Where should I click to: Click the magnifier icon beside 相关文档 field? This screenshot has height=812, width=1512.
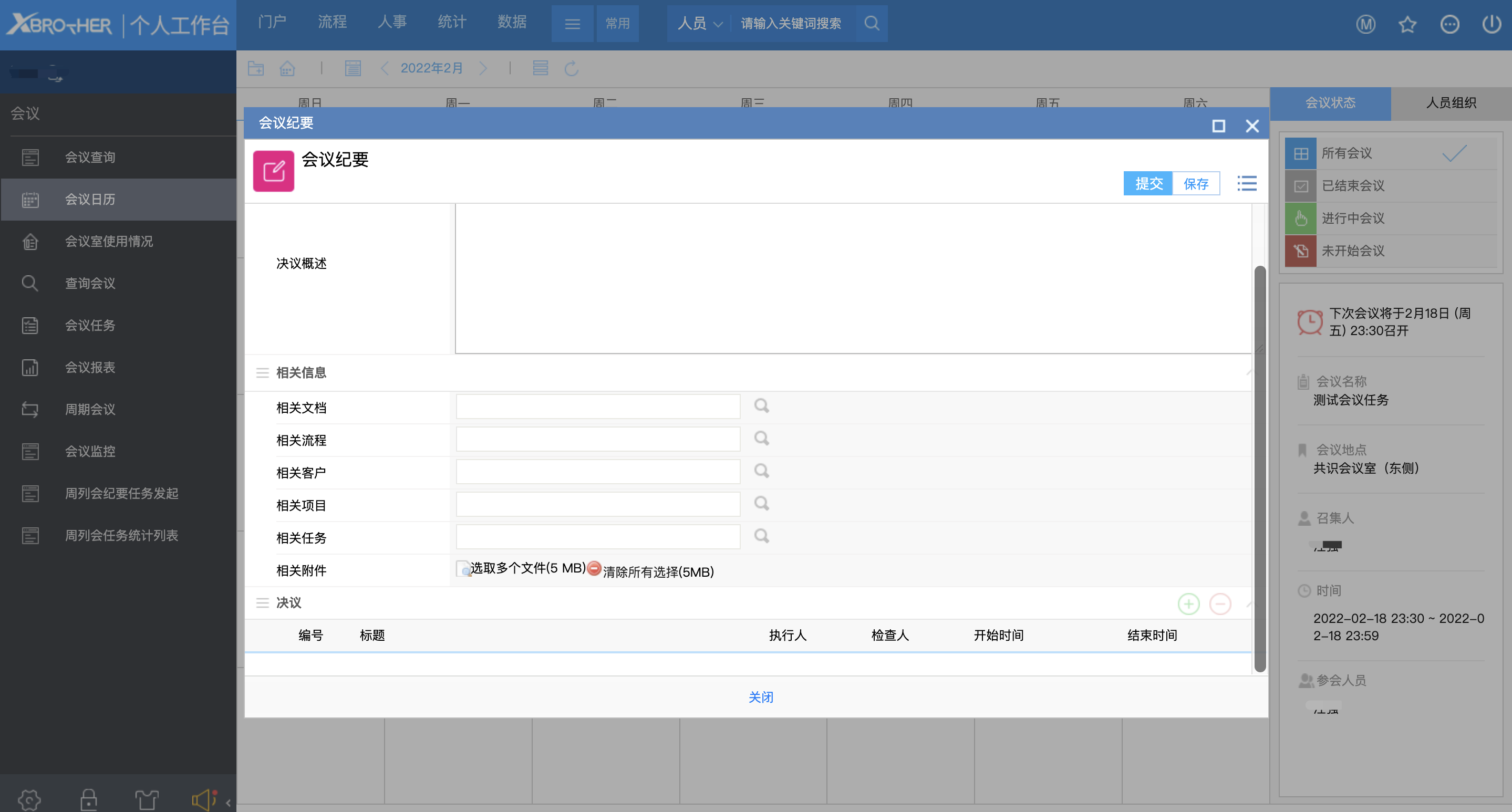[x=761, y=406]
